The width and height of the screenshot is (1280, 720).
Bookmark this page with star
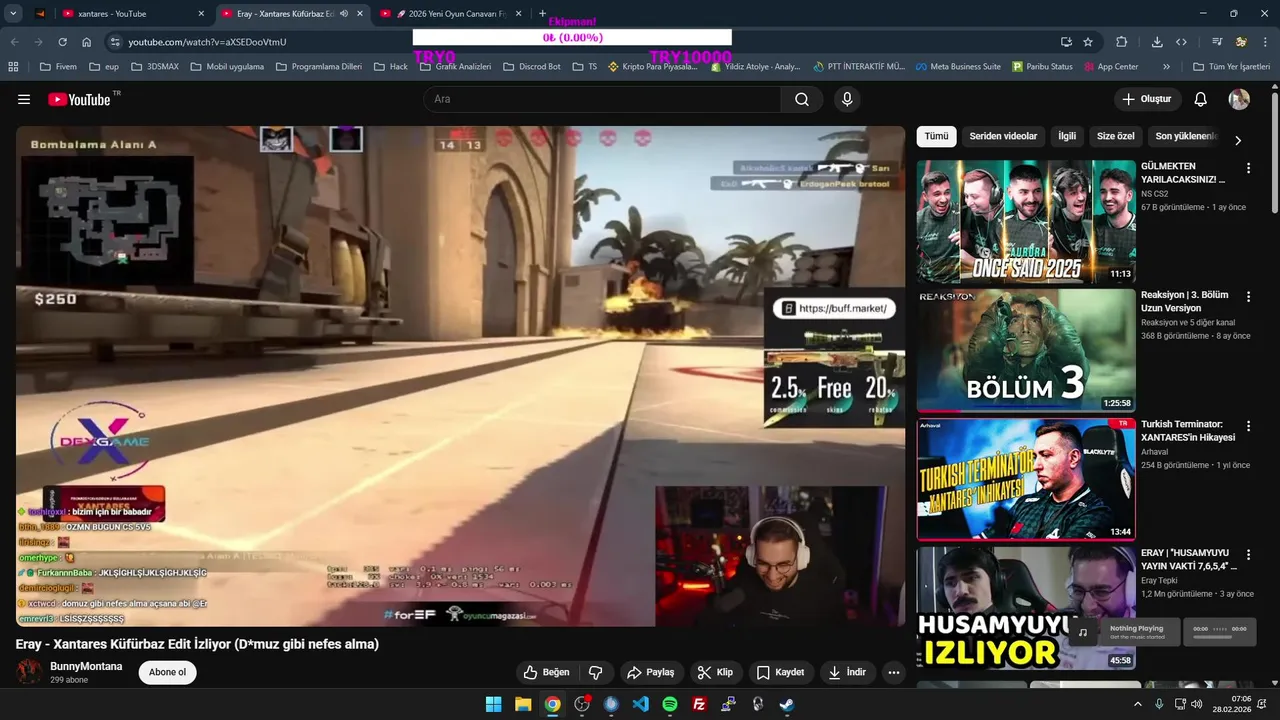point(1088,42)
